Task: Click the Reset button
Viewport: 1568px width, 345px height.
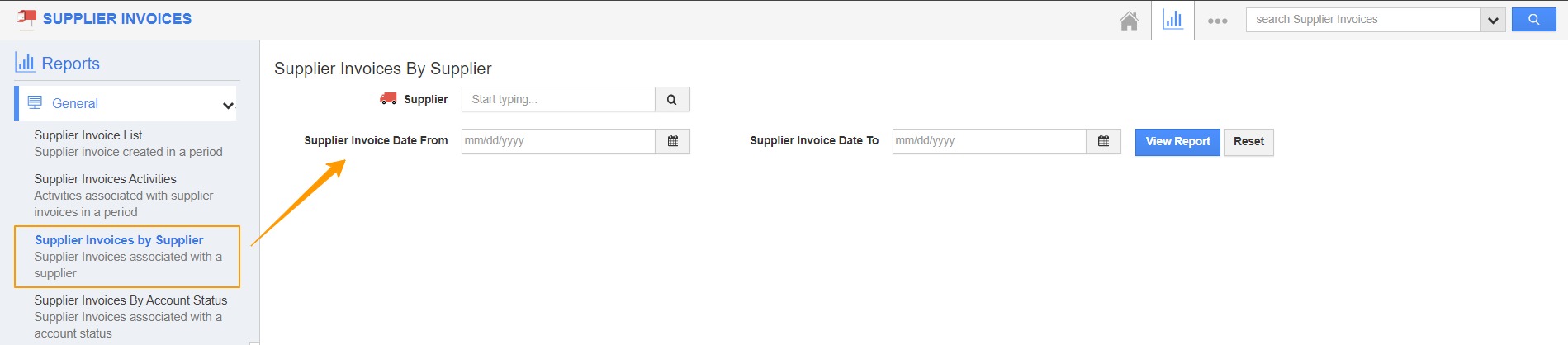Action: pos(1248,142)
